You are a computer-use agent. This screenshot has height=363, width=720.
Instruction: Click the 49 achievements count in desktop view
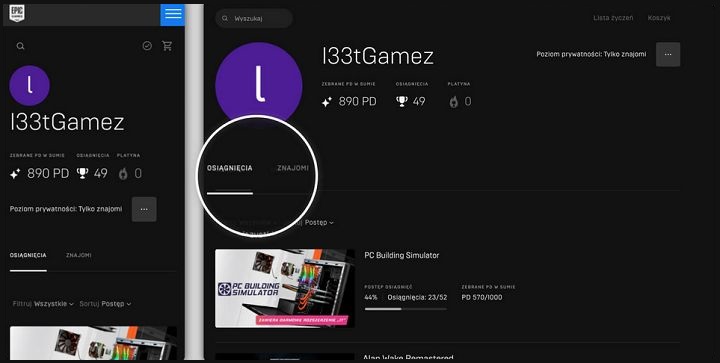[419, 101]
